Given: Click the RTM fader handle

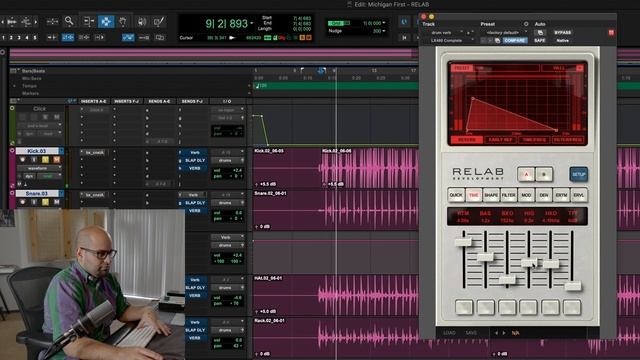Looking at the screenshot, I should (x=463, y=242).
